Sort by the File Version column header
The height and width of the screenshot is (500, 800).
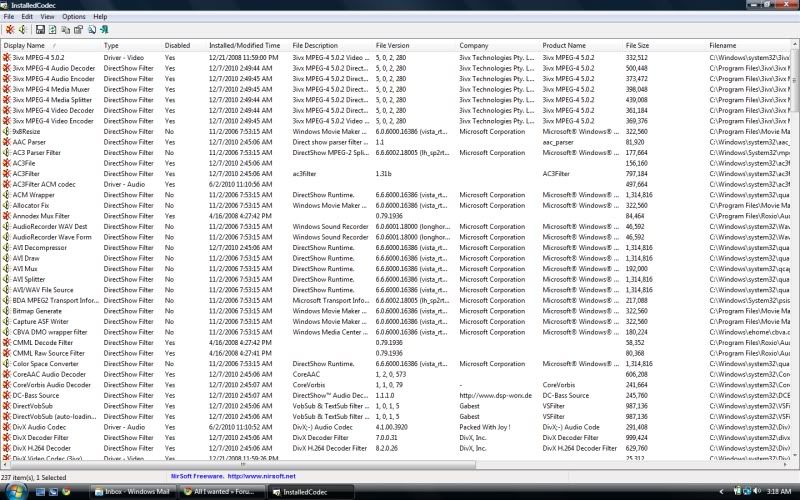point(415,45)
